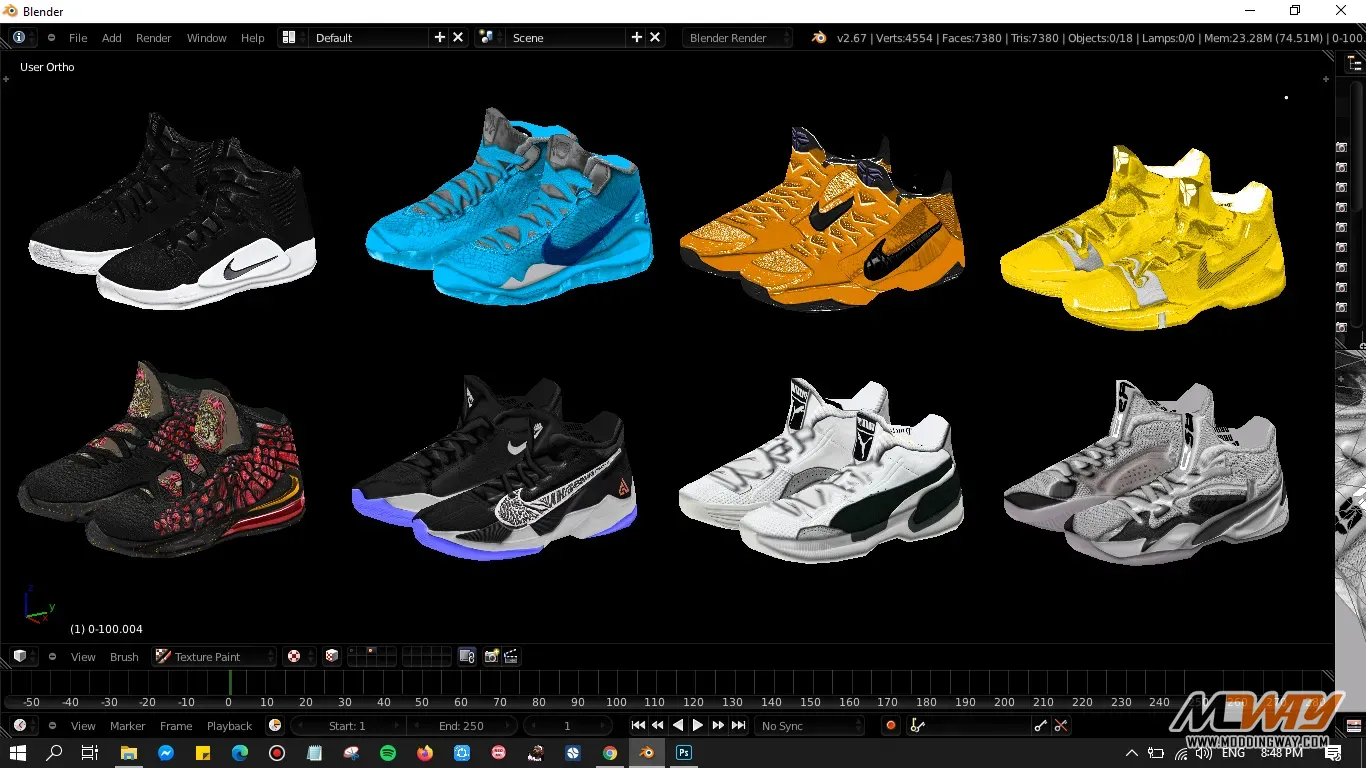Open the Brush menu in viewport header
The image size is (1366, 768).
point(124,657)
